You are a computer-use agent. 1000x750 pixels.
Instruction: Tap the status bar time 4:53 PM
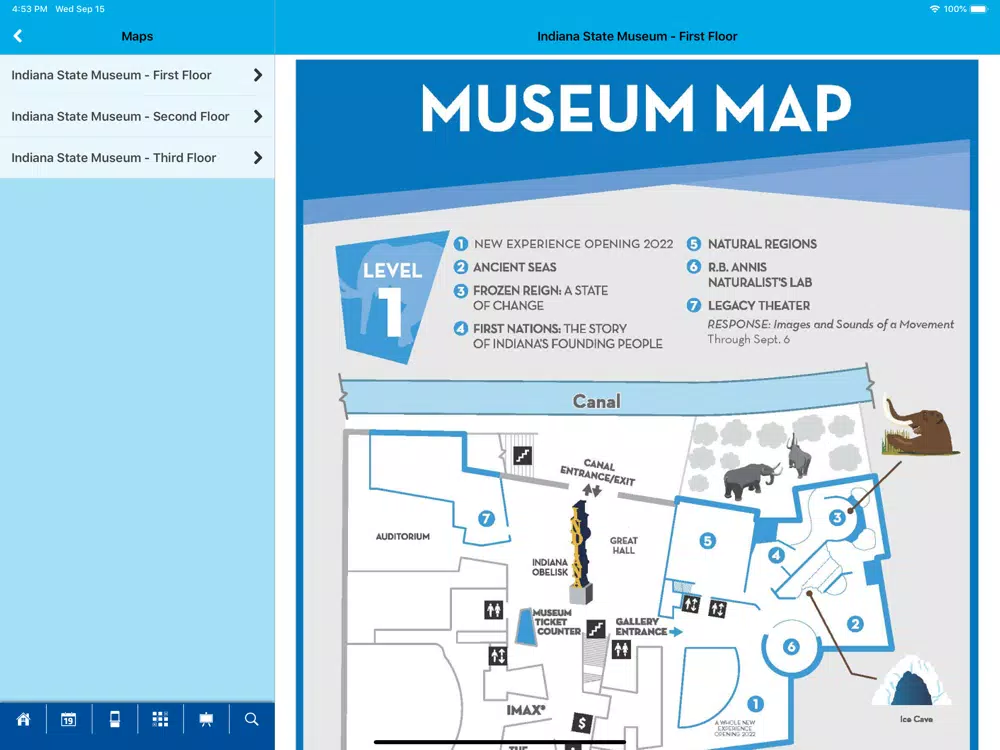pyautogui.click(x=29, y=9)
